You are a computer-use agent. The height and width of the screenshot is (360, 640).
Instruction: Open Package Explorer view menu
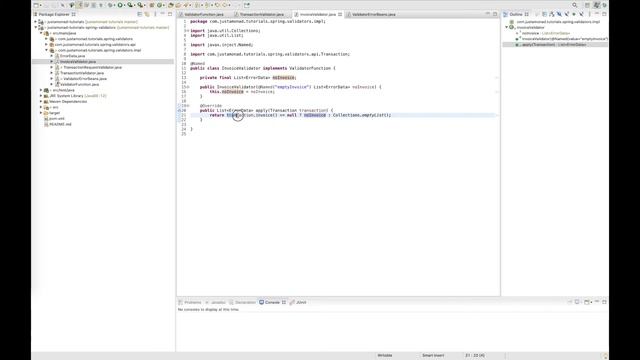pyautogui.click(x=155, y=14)
